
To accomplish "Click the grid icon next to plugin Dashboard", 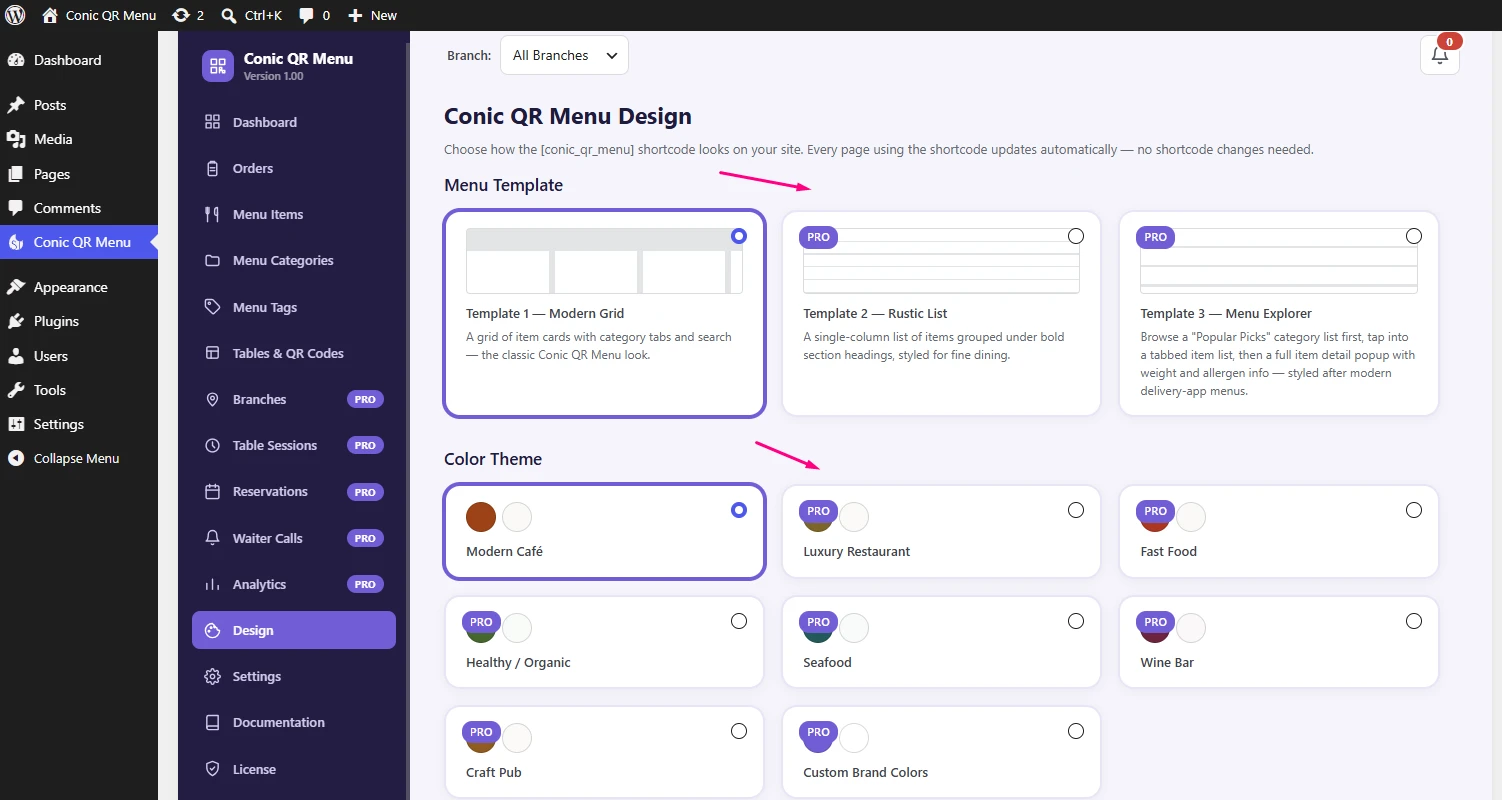I will [x=212, y=122].
